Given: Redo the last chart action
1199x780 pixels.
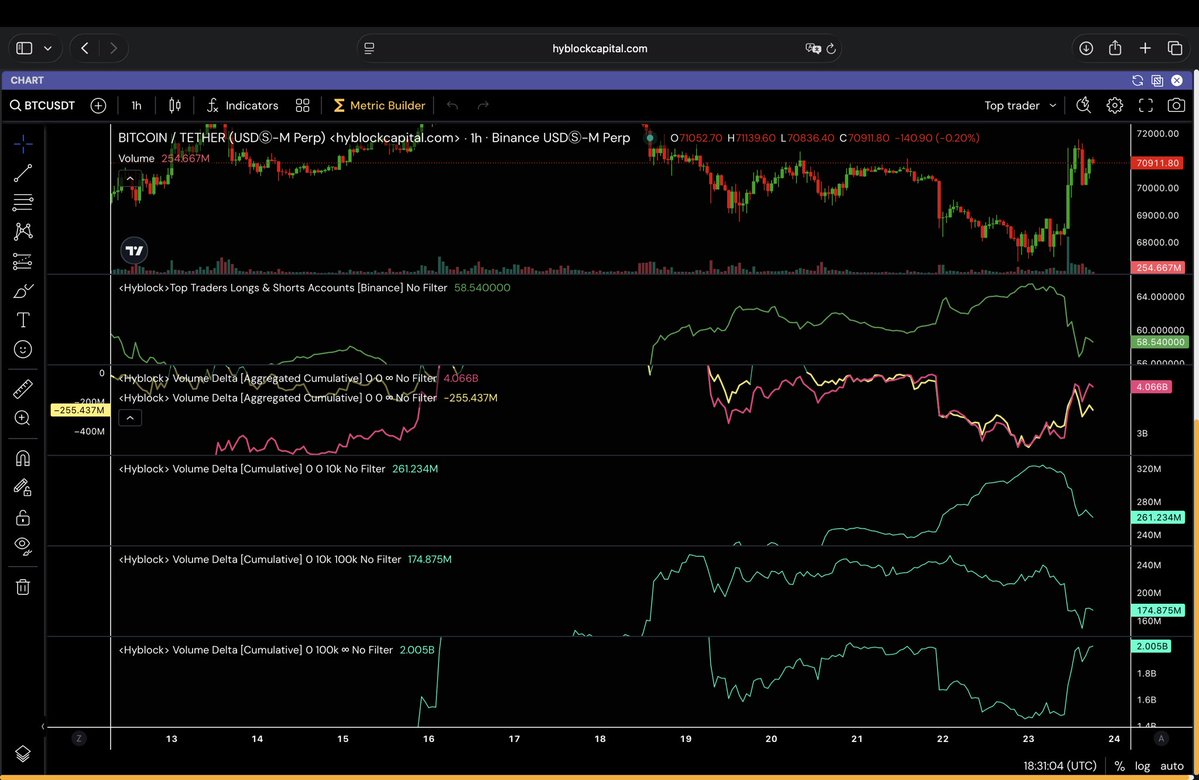Looking at the screenshot, I should coord(483,106).
